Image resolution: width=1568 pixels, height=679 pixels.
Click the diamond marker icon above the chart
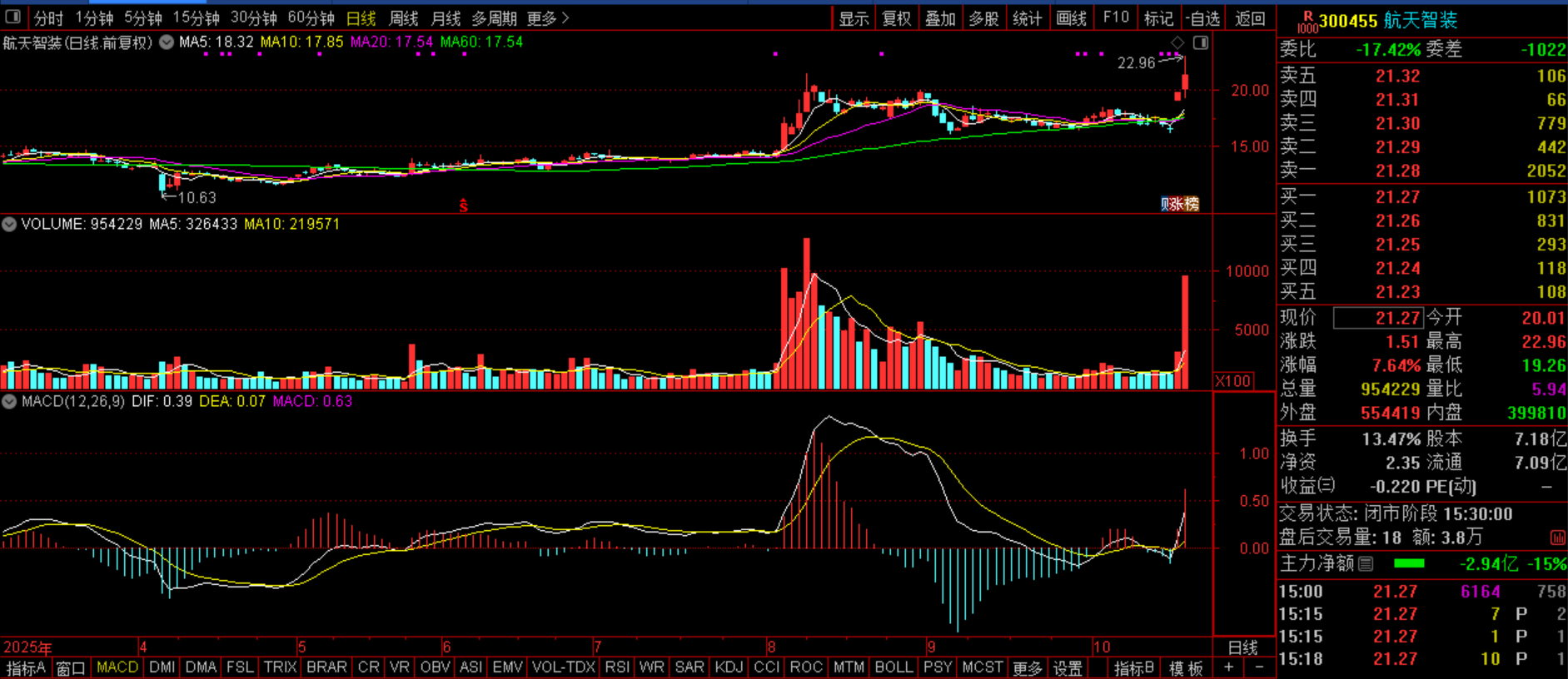click(1177, 42)
